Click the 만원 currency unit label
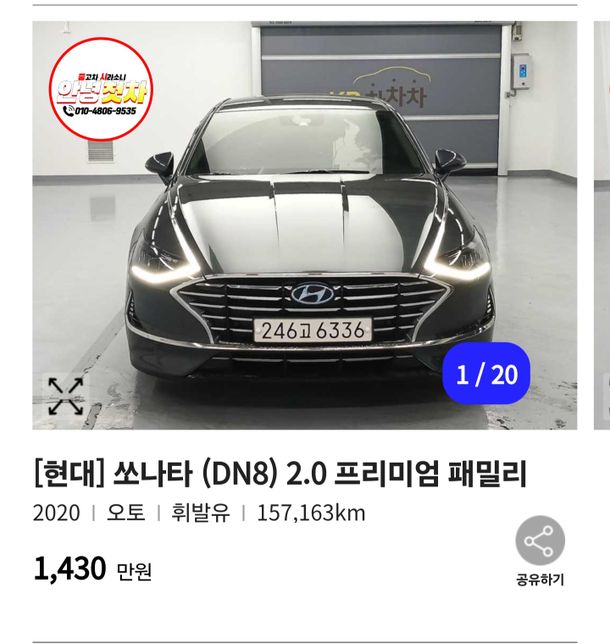 click(x=135, y=571)
